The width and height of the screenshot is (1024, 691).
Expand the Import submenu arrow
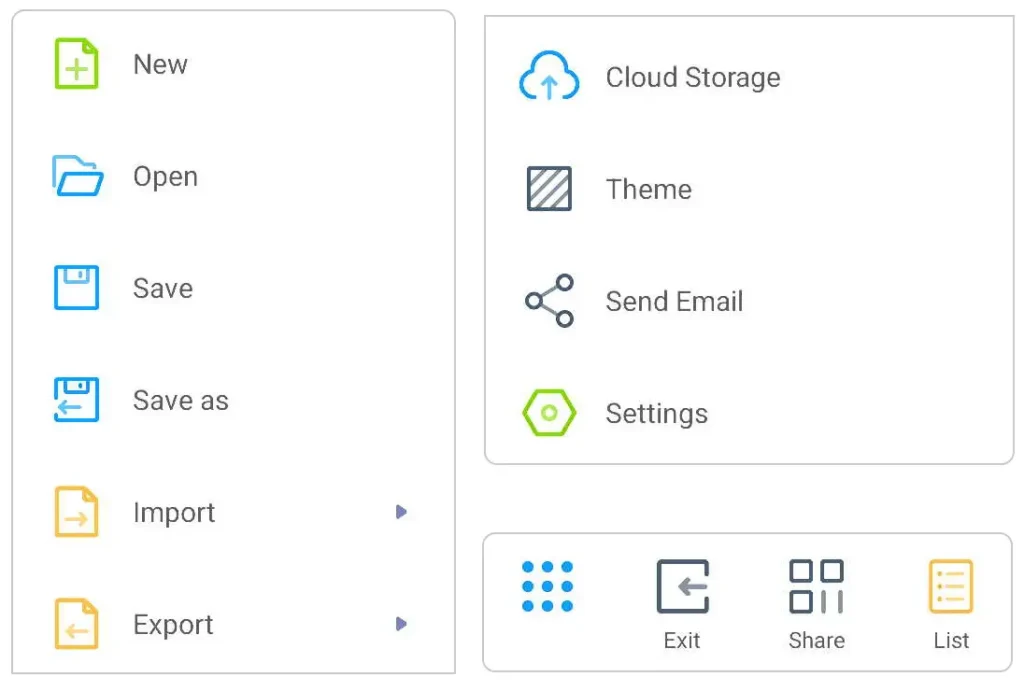tap(401, 512)
